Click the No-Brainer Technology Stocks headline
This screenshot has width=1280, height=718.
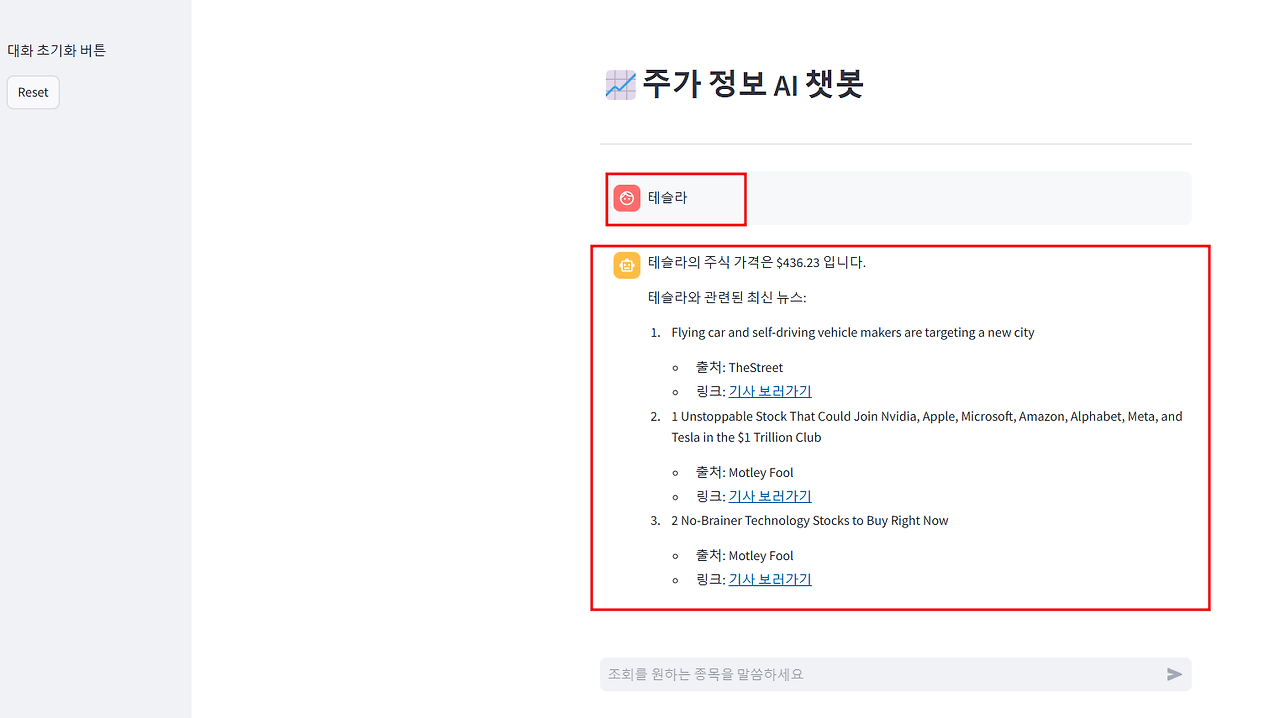point(810,520)
